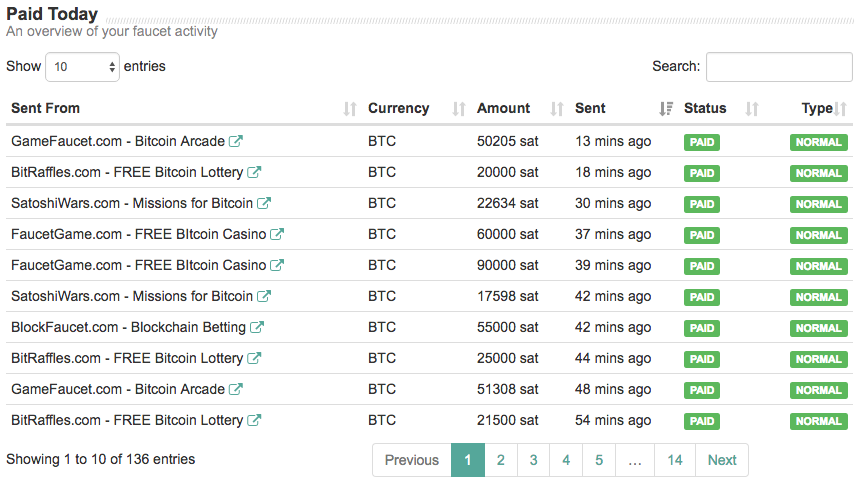Open external link icon for 22634 sat SatoshiWars row

pos(264,203)
